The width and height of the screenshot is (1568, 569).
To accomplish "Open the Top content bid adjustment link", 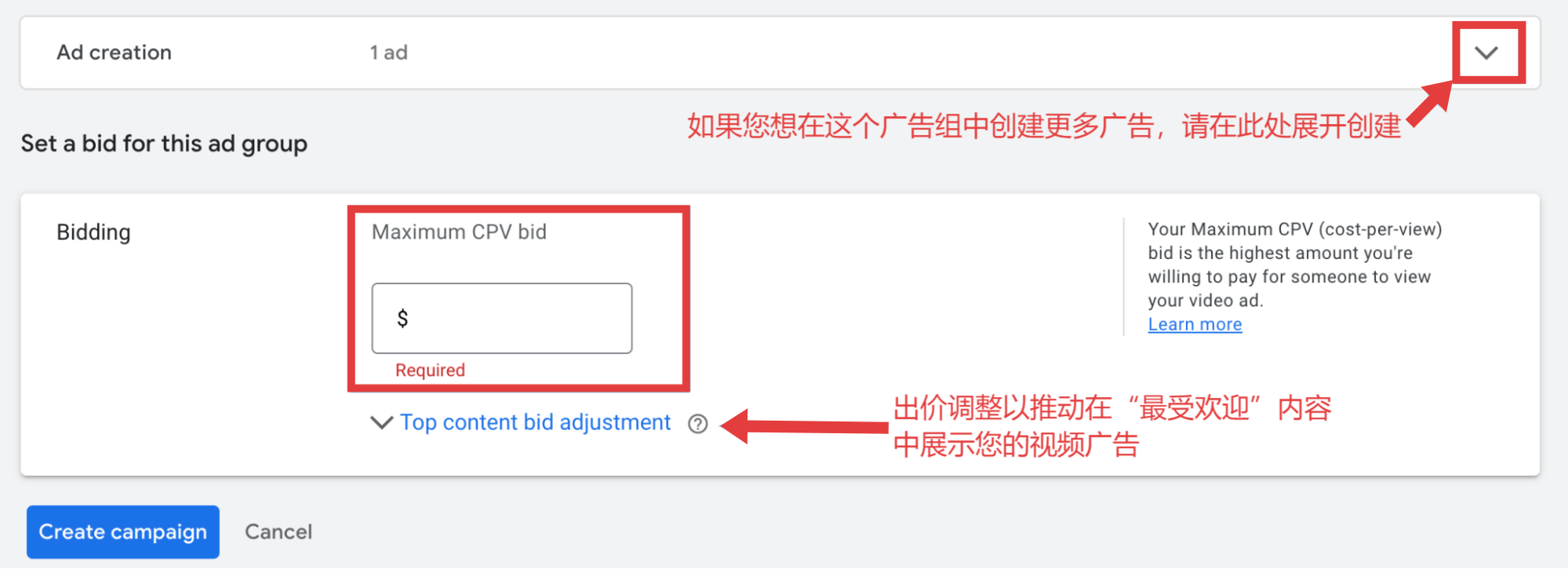I will click(x=535, y=422).
